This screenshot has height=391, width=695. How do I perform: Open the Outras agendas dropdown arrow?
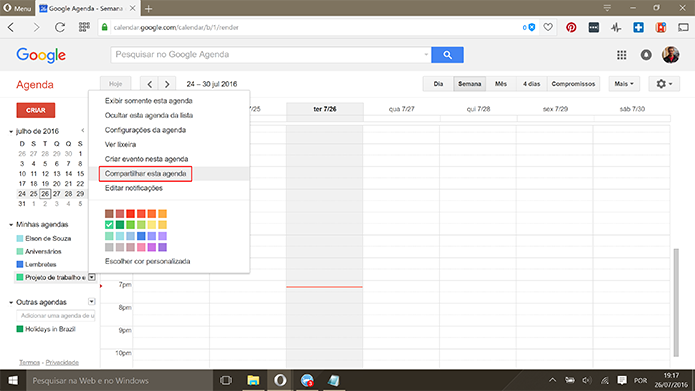pos(91,301)
